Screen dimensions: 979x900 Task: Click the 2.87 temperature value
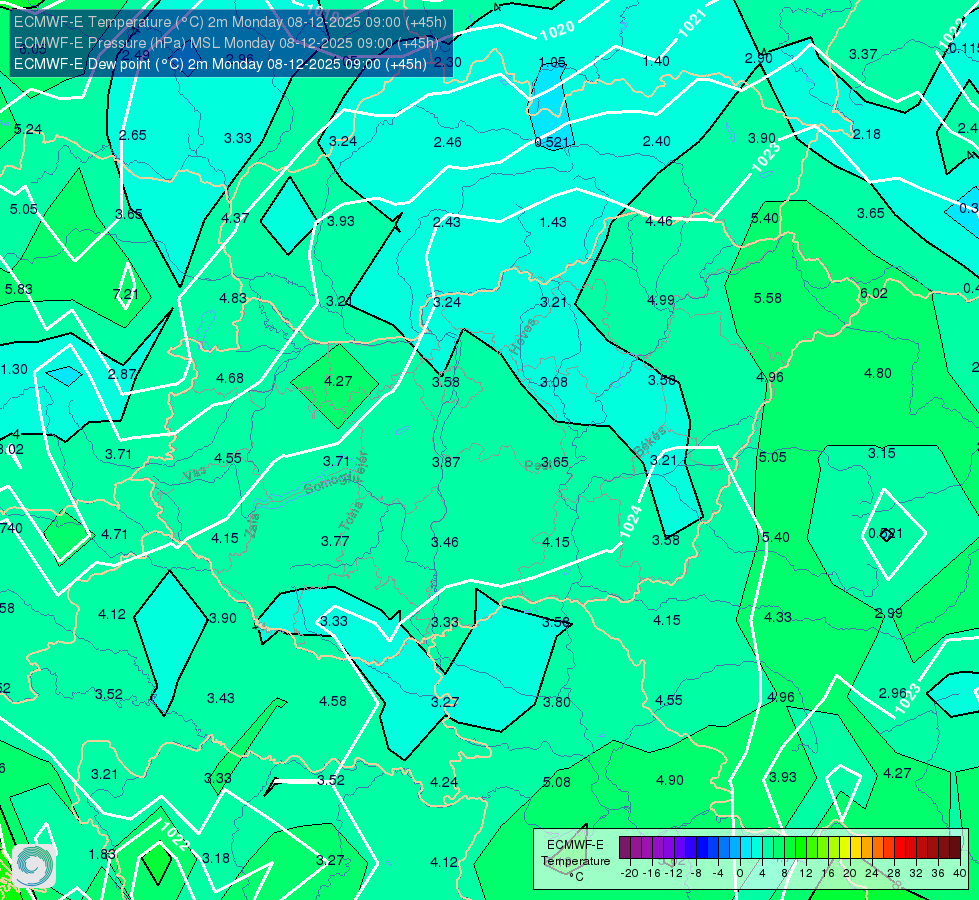[122, 374]
